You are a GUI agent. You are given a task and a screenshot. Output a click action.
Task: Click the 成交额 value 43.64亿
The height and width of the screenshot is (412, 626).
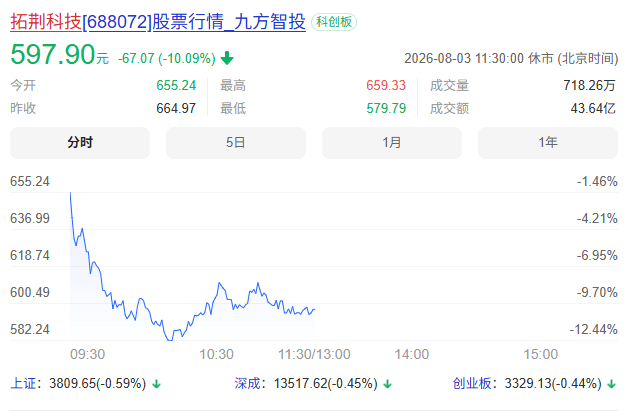[593, 108]
